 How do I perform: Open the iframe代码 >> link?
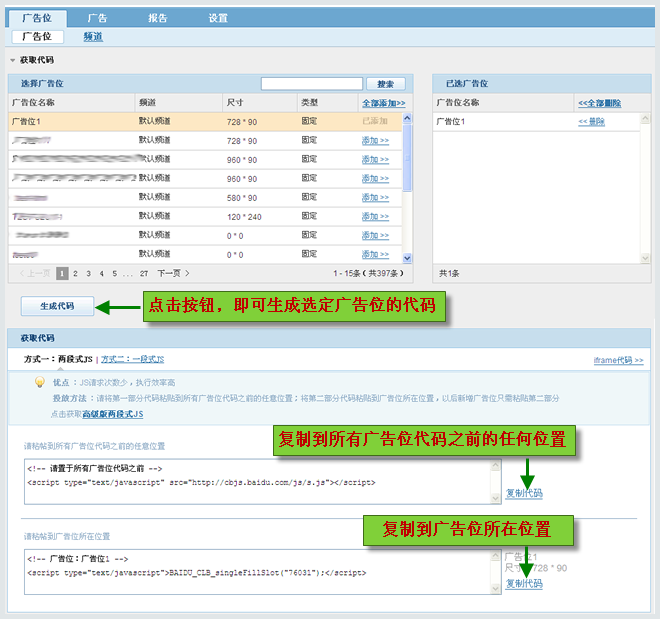click(x=618, y=360)
